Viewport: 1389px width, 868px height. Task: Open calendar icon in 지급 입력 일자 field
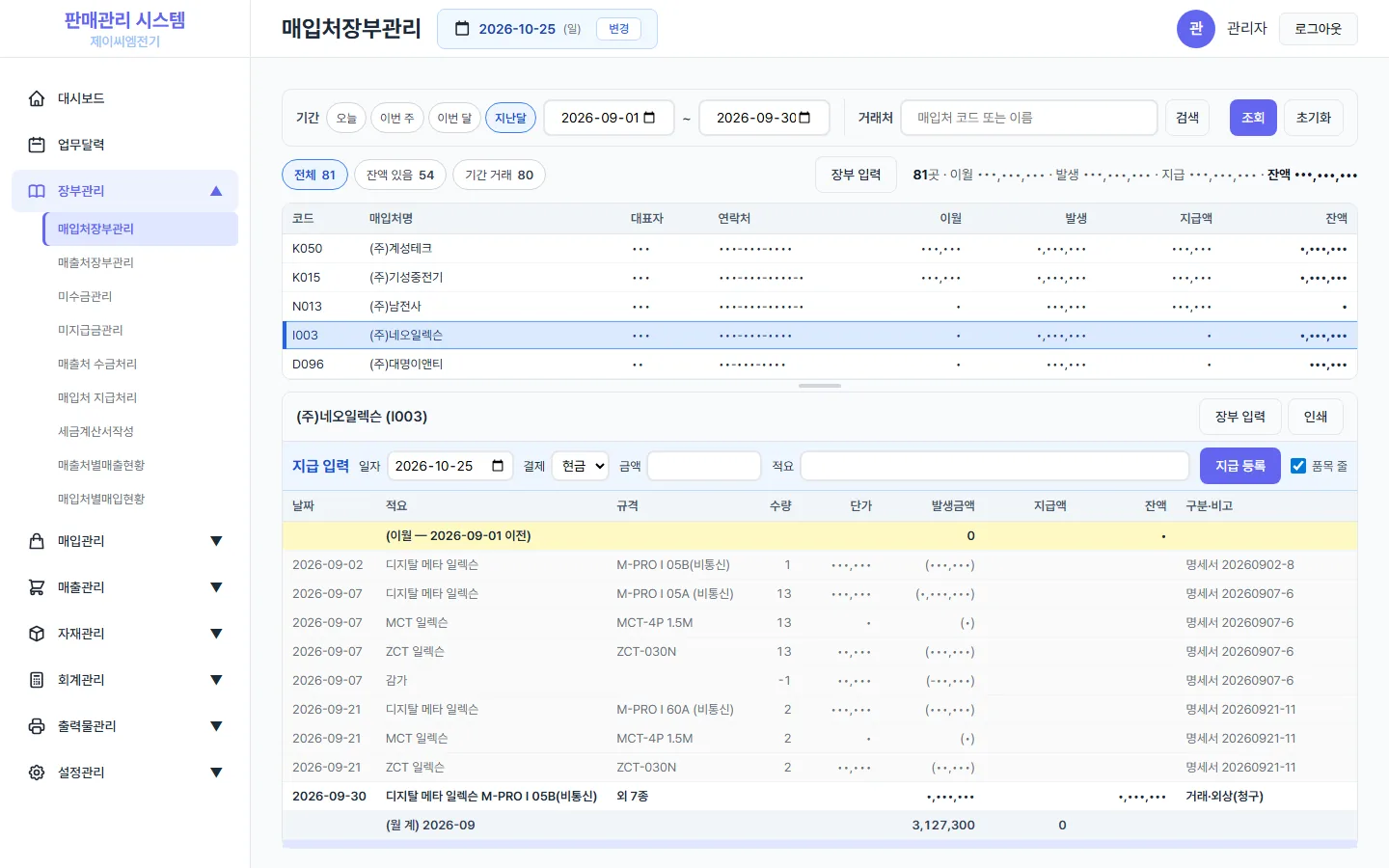coord(498,466)
